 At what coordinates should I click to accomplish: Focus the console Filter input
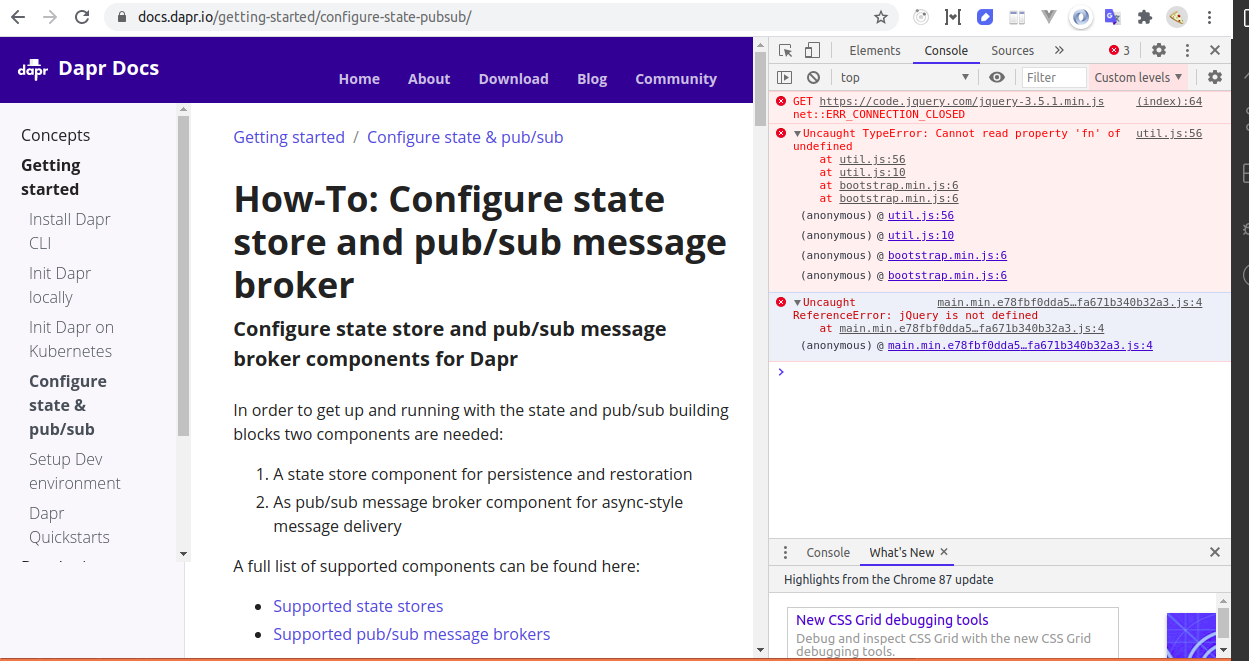[x=1054, y=77]
